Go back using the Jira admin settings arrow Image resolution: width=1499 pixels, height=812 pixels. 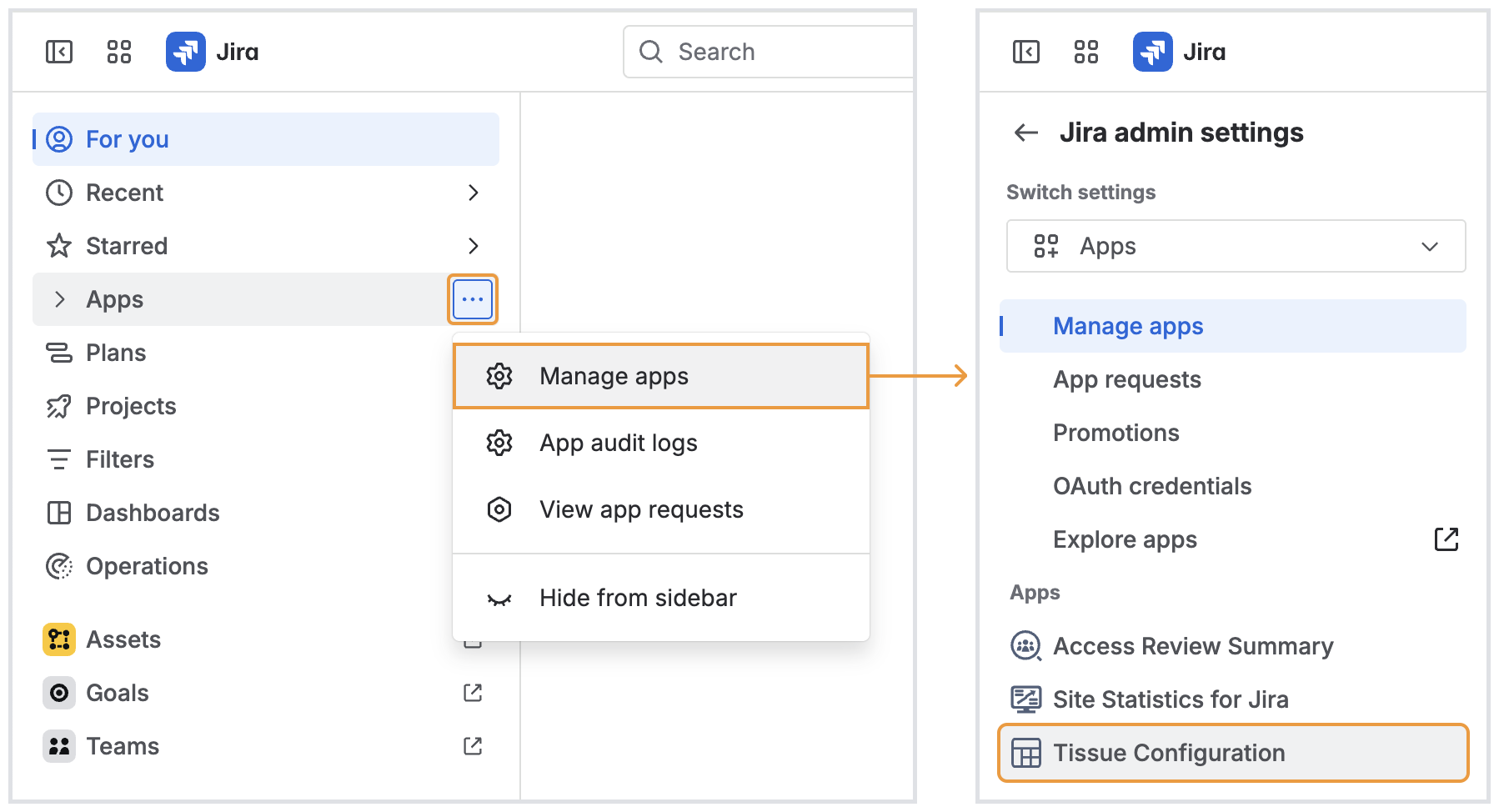pyautogui.click(x=1025, y=133)
